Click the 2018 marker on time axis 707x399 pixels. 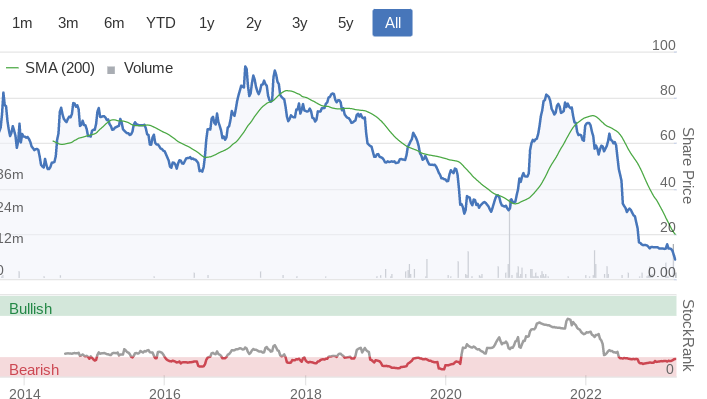[x=306, y=394]
